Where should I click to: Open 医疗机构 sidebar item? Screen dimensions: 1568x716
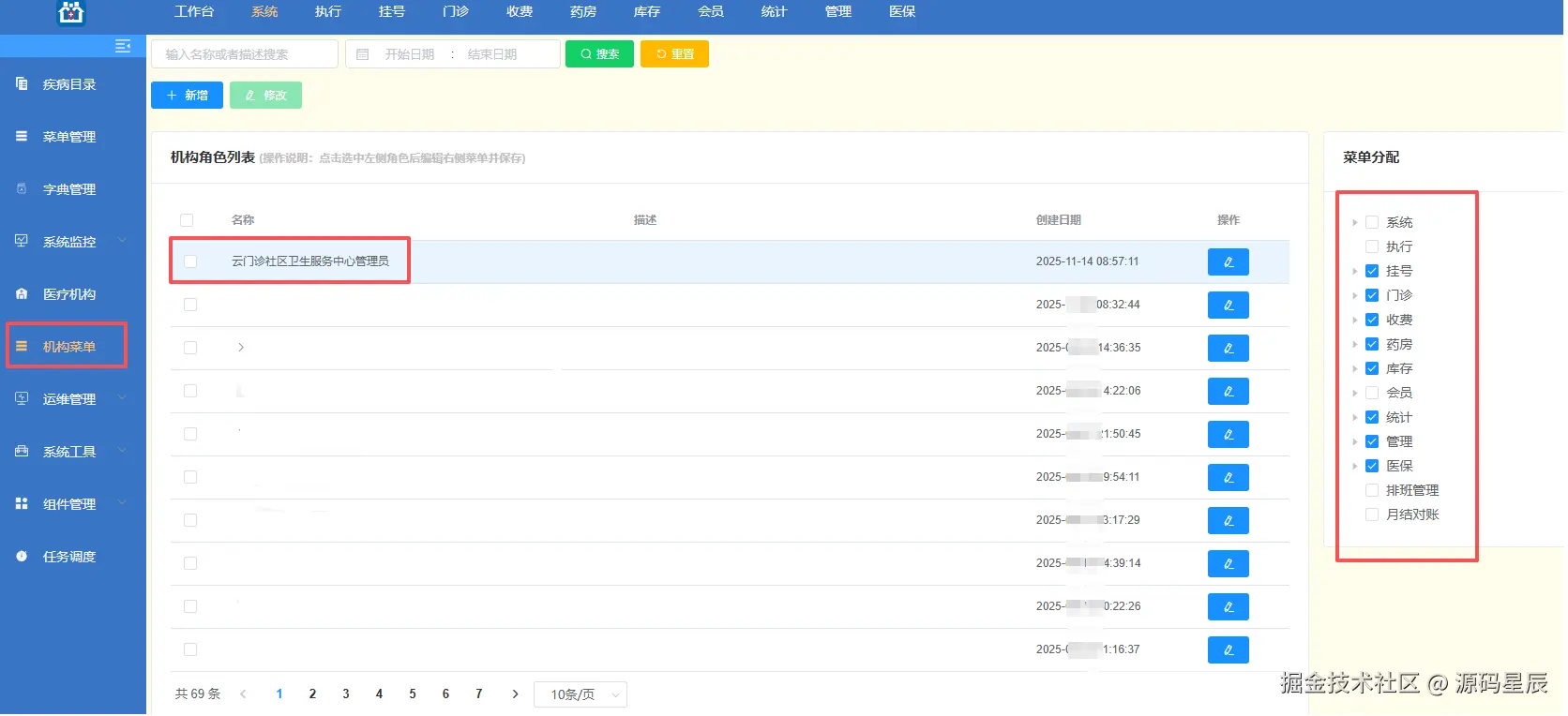point(69,294)
